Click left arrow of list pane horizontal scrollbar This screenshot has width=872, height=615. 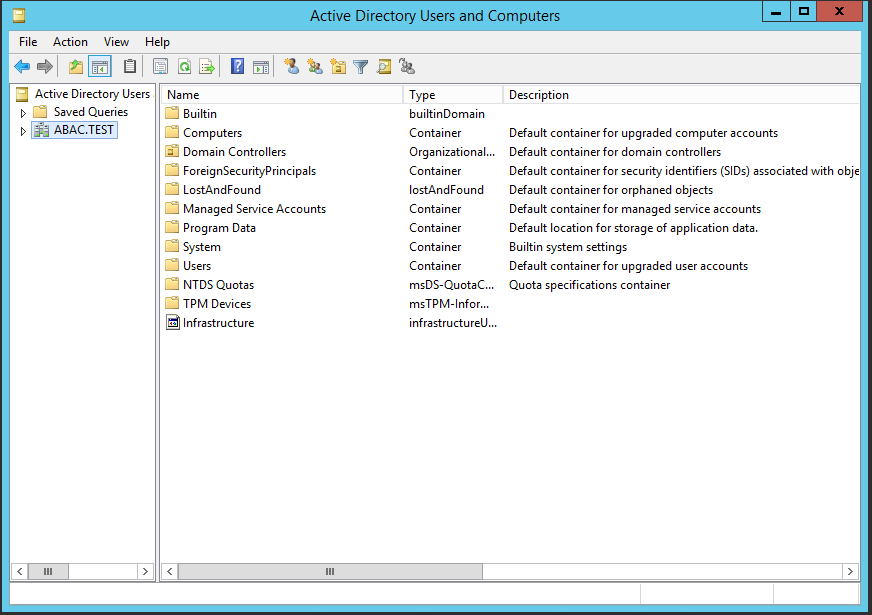(x=170, y=571)
